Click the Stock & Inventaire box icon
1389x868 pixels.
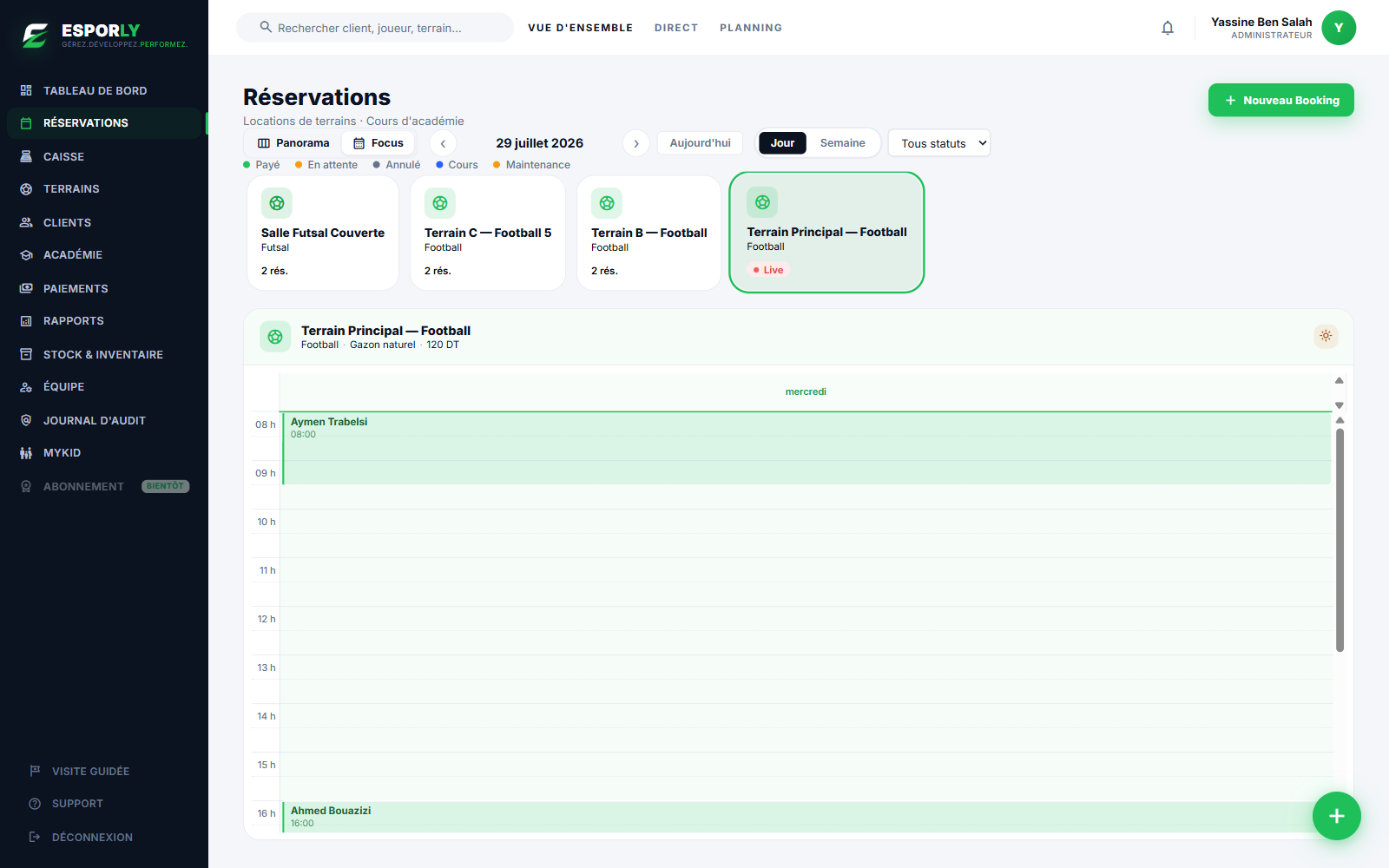tap(26, 354)
